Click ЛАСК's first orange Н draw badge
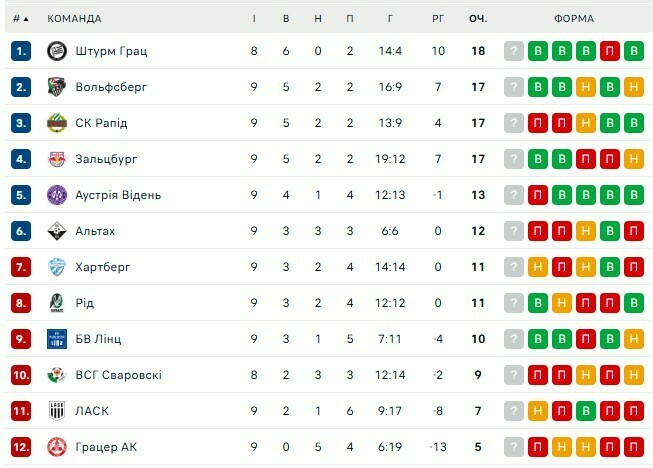The height and width of the screenshot is (468, 653). pos(538,411)
